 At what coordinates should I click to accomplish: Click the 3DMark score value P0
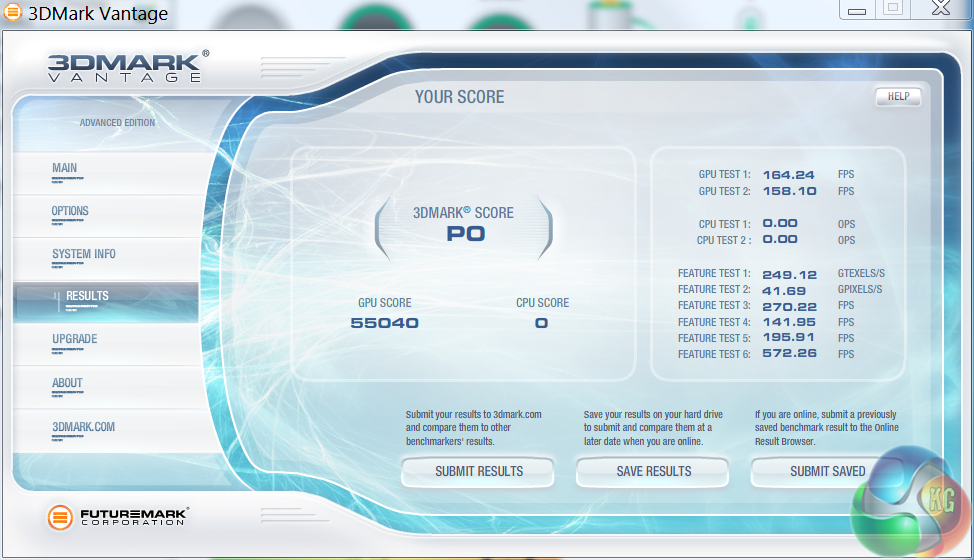point(465,234)
